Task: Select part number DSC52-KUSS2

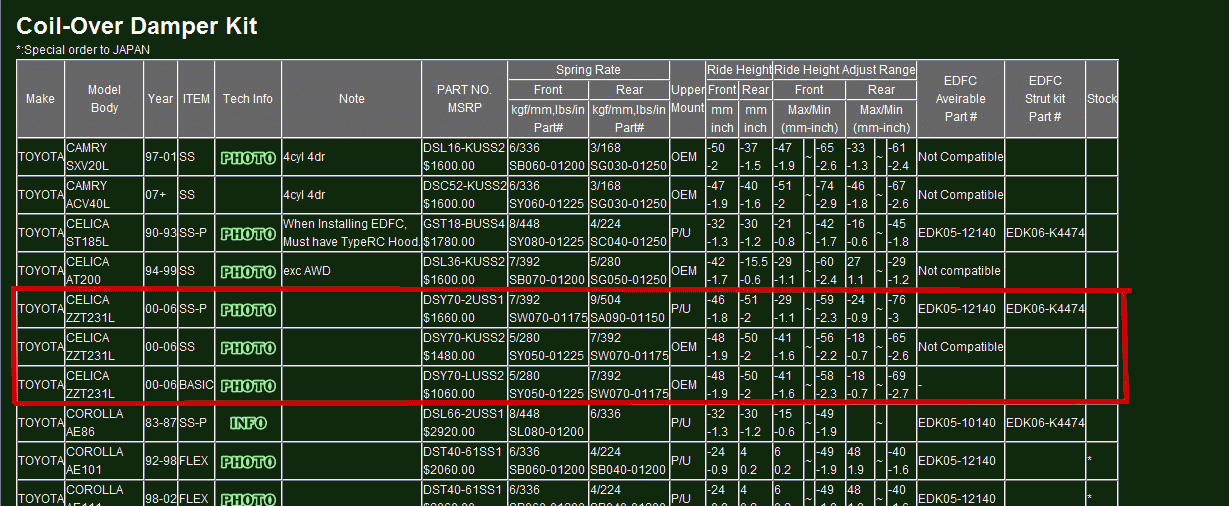Action: (x=464, y=185)
